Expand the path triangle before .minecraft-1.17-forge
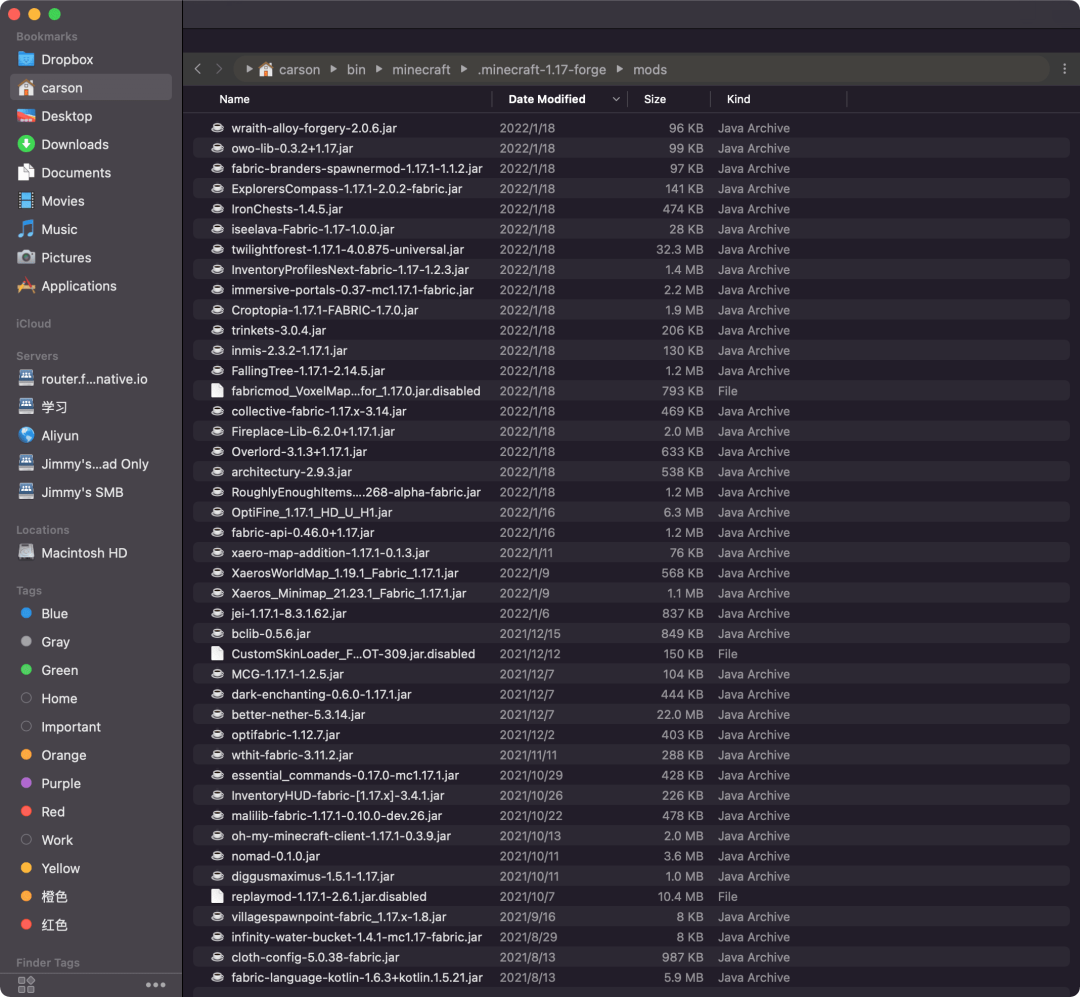 464,69
